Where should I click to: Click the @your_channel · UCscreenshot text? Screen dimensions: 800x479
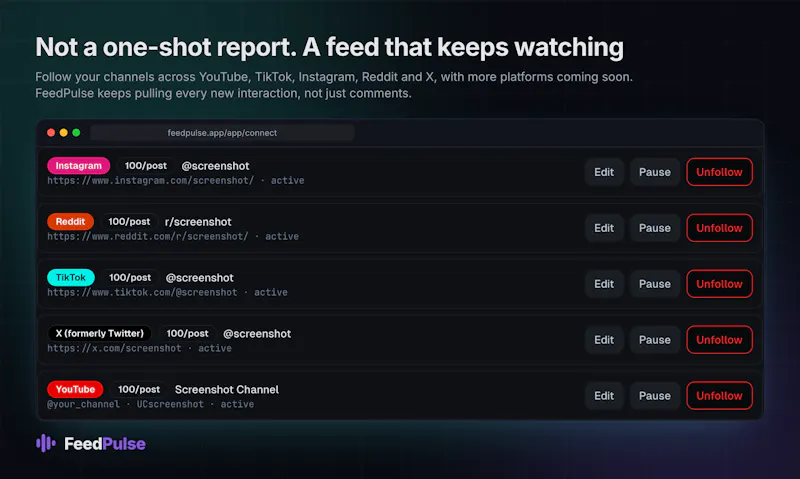click(x=125, y=404)
